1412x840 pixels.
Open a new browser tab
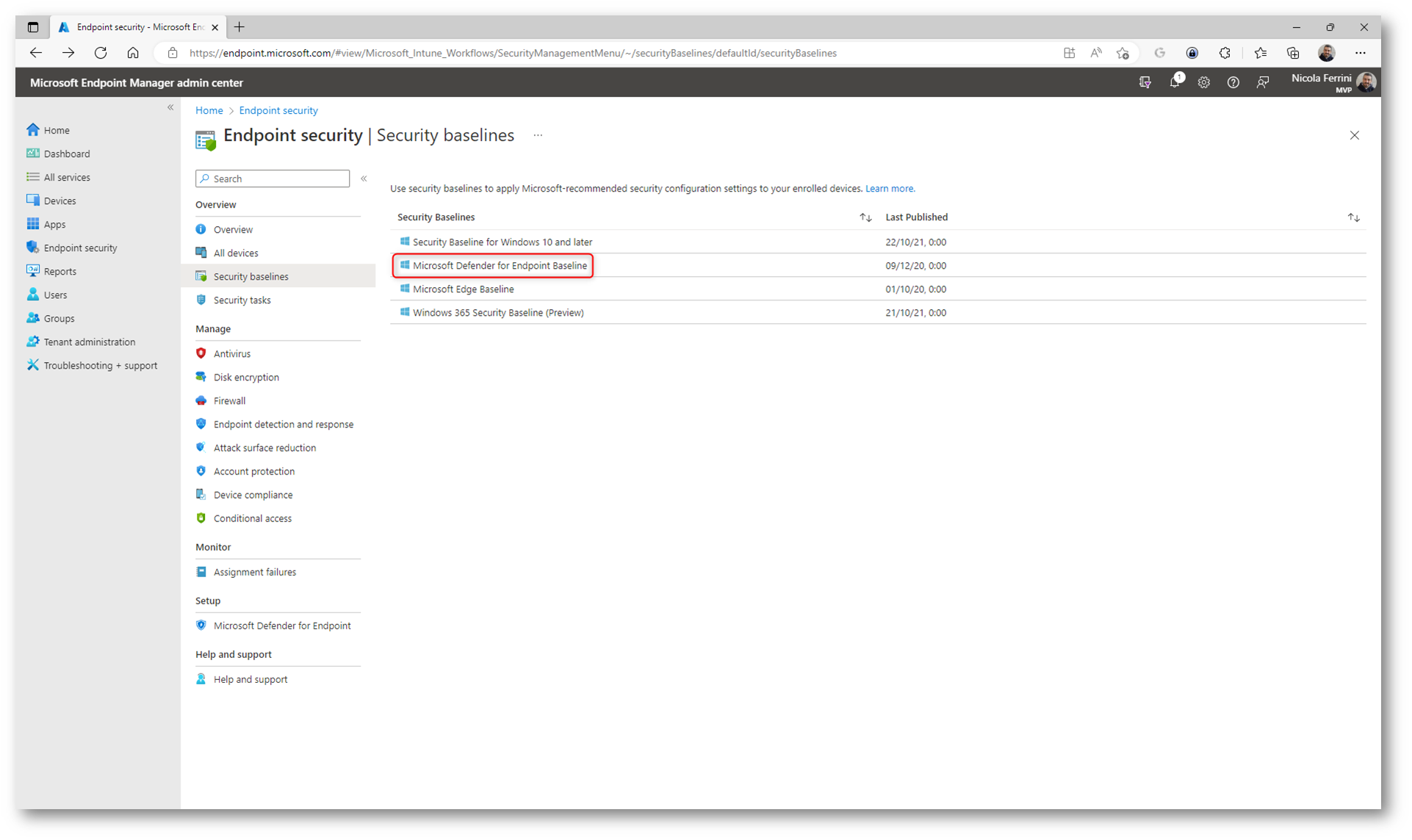[239, 27]
